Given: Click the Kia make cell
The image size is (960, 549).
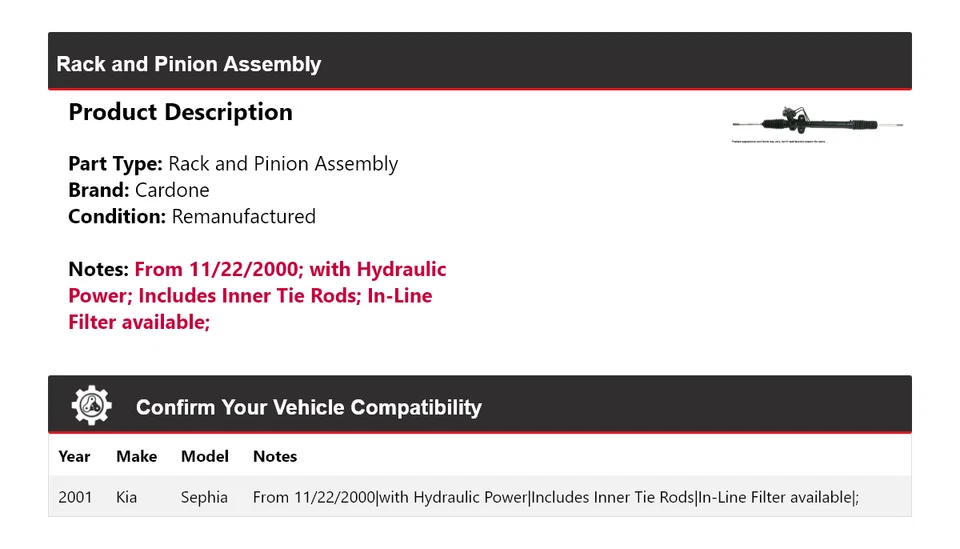Looking at the screenshot, I should coord(127,497).
